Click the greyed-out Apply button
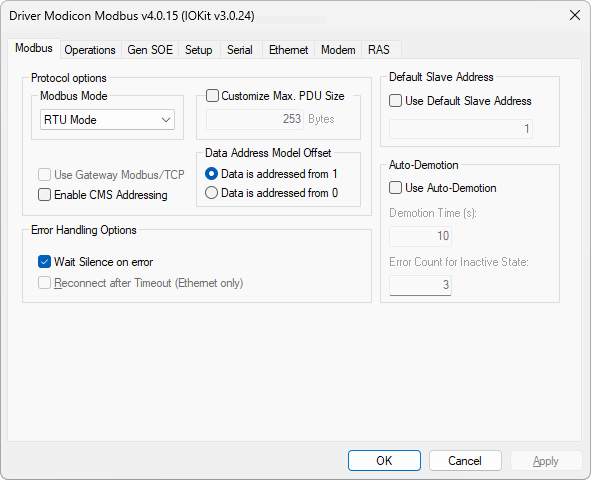 (546, 460)
